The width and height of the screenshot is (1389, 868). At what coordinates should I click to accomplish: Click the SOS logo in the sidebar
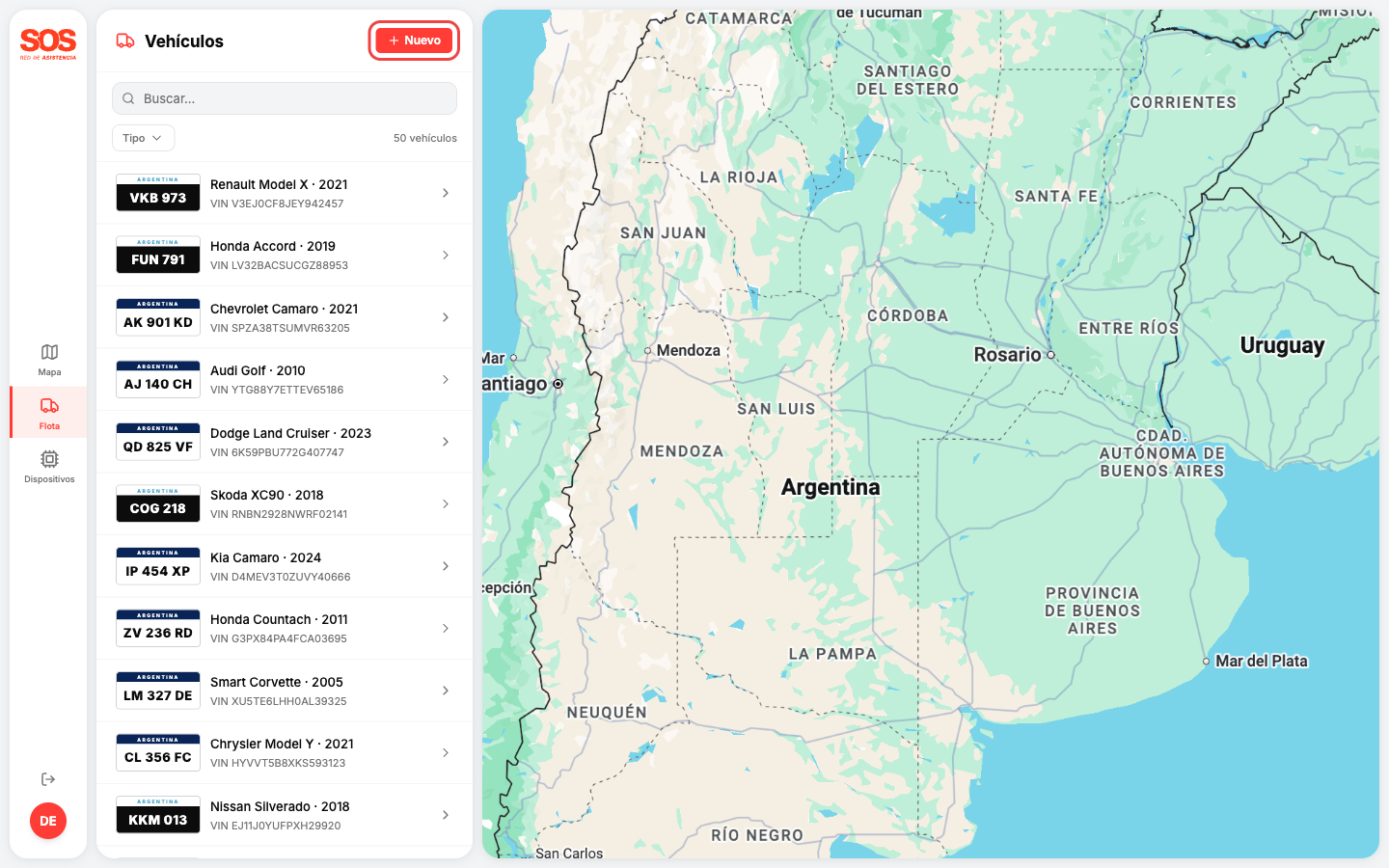(47, 42)
